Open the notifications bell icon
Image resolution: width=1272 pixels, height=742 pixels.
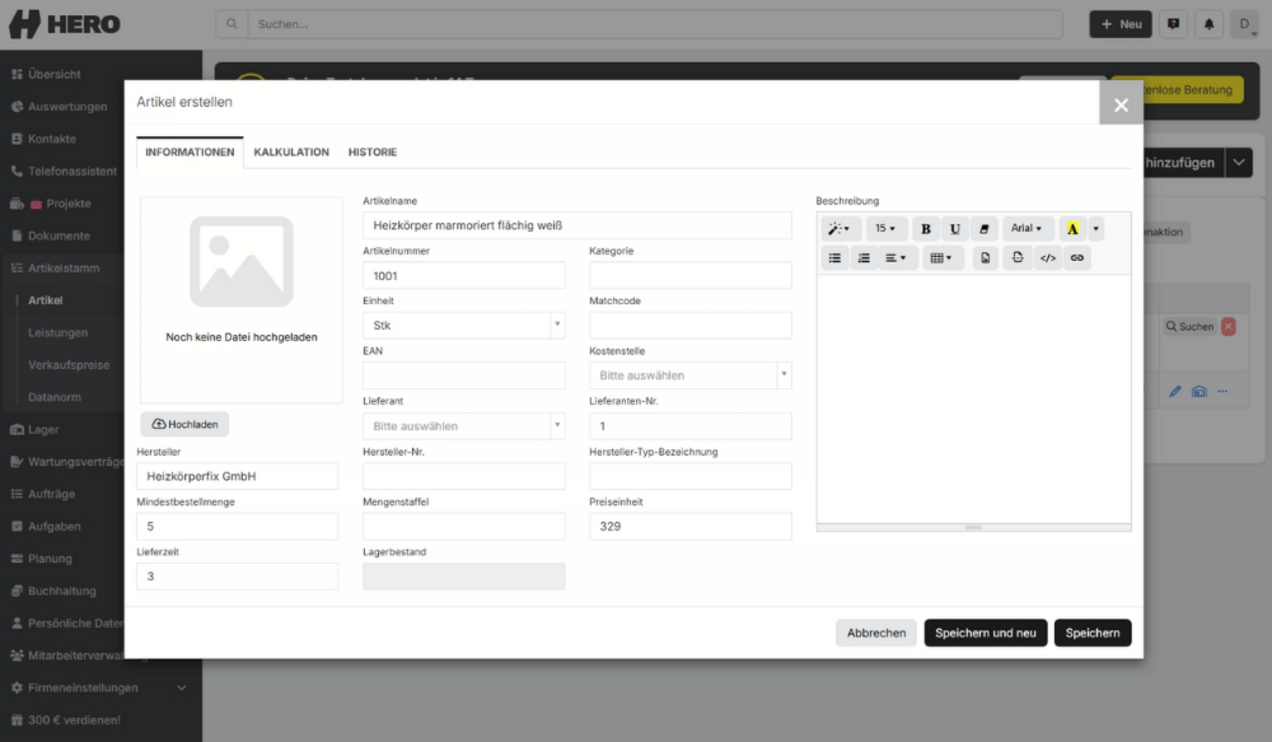[1209, 24]
